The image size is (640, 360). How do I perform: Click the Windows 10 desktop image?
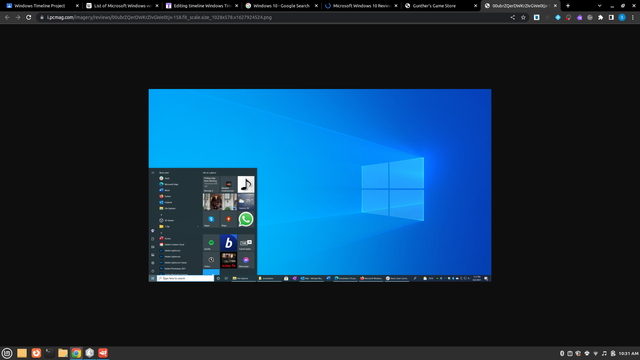pos(320,185)
